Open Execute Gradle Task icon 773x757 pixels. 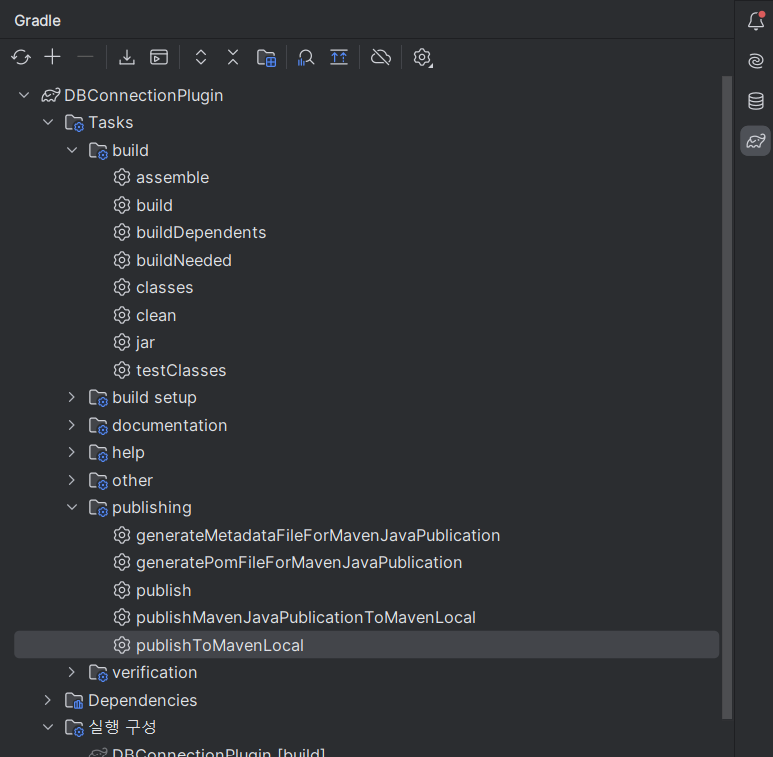pos(159,57)
